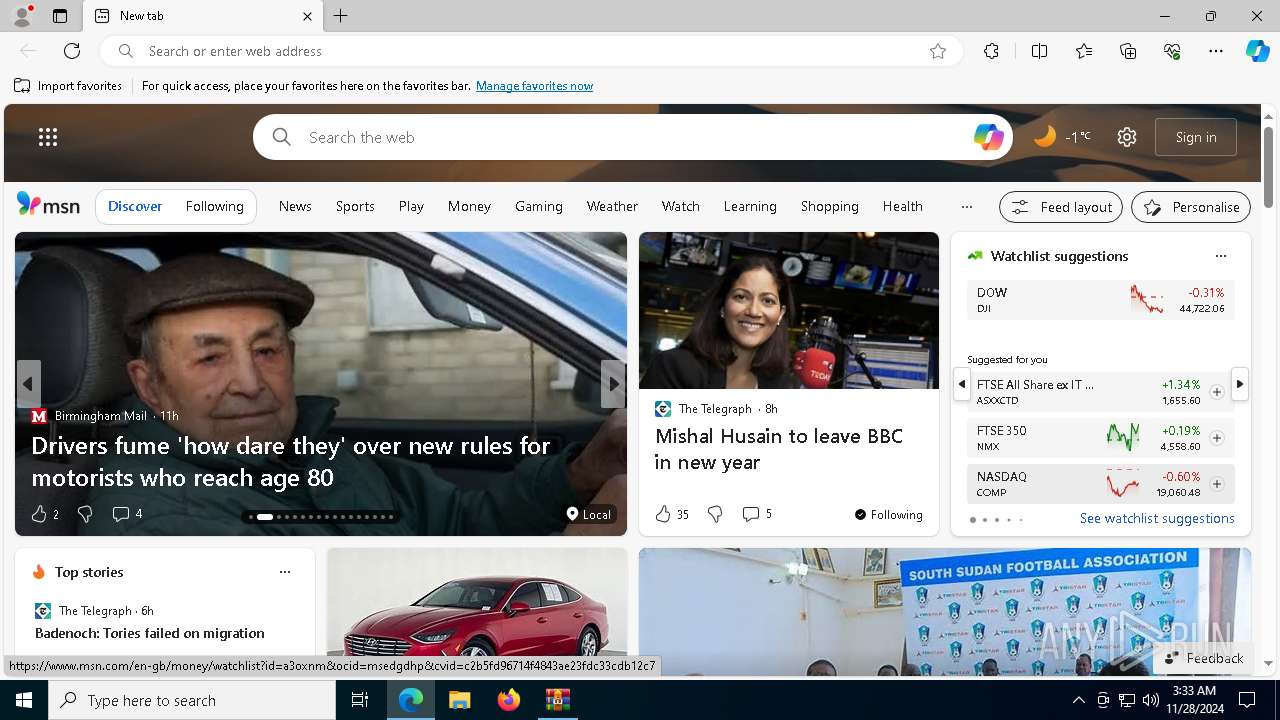This screenshot has height=720, width=1280.
Task: Open the Extensions puzzle icon
Action: click(991, 51)
